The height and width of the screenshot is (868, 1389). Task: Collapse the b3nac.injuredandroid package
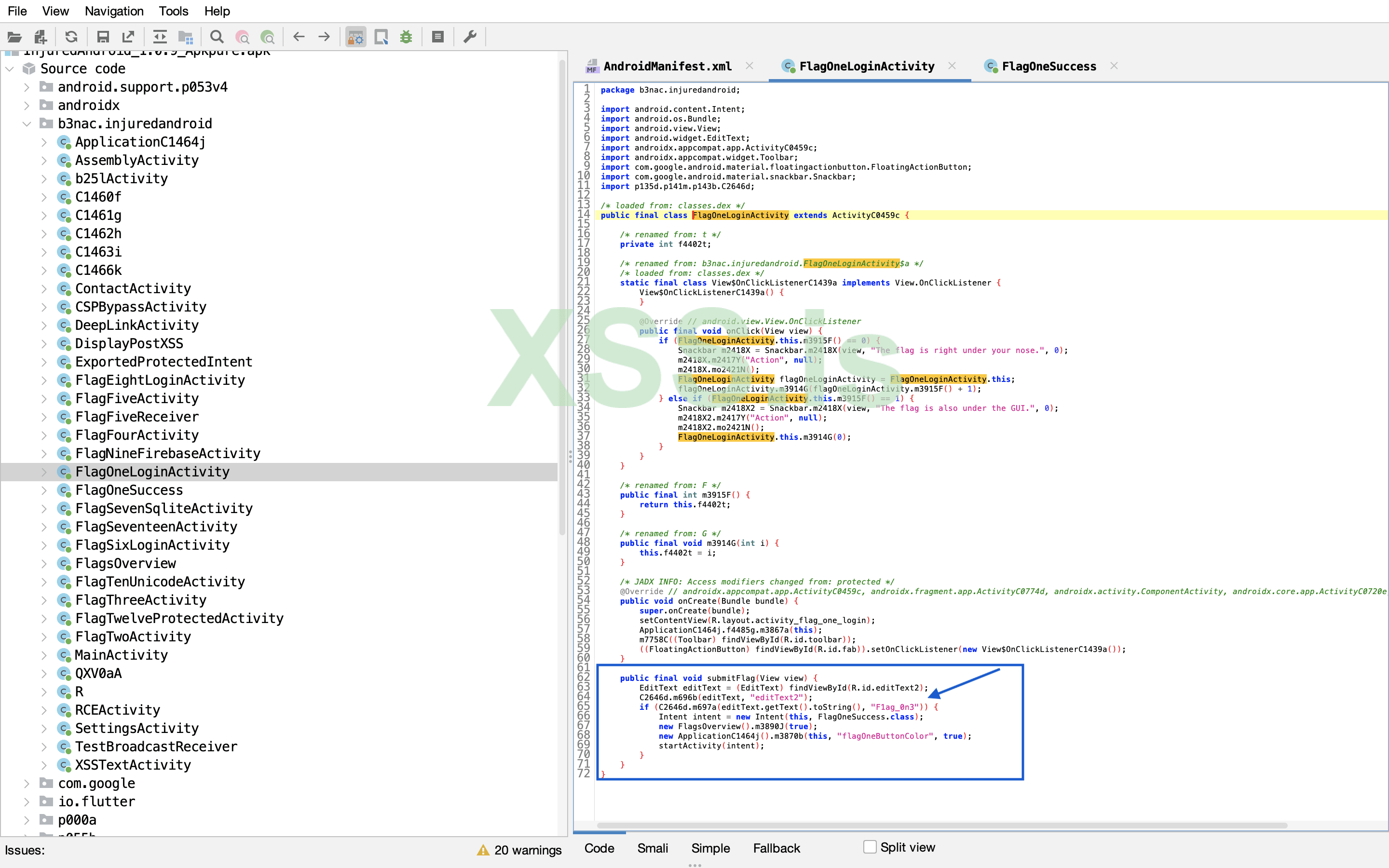point(27,124)
